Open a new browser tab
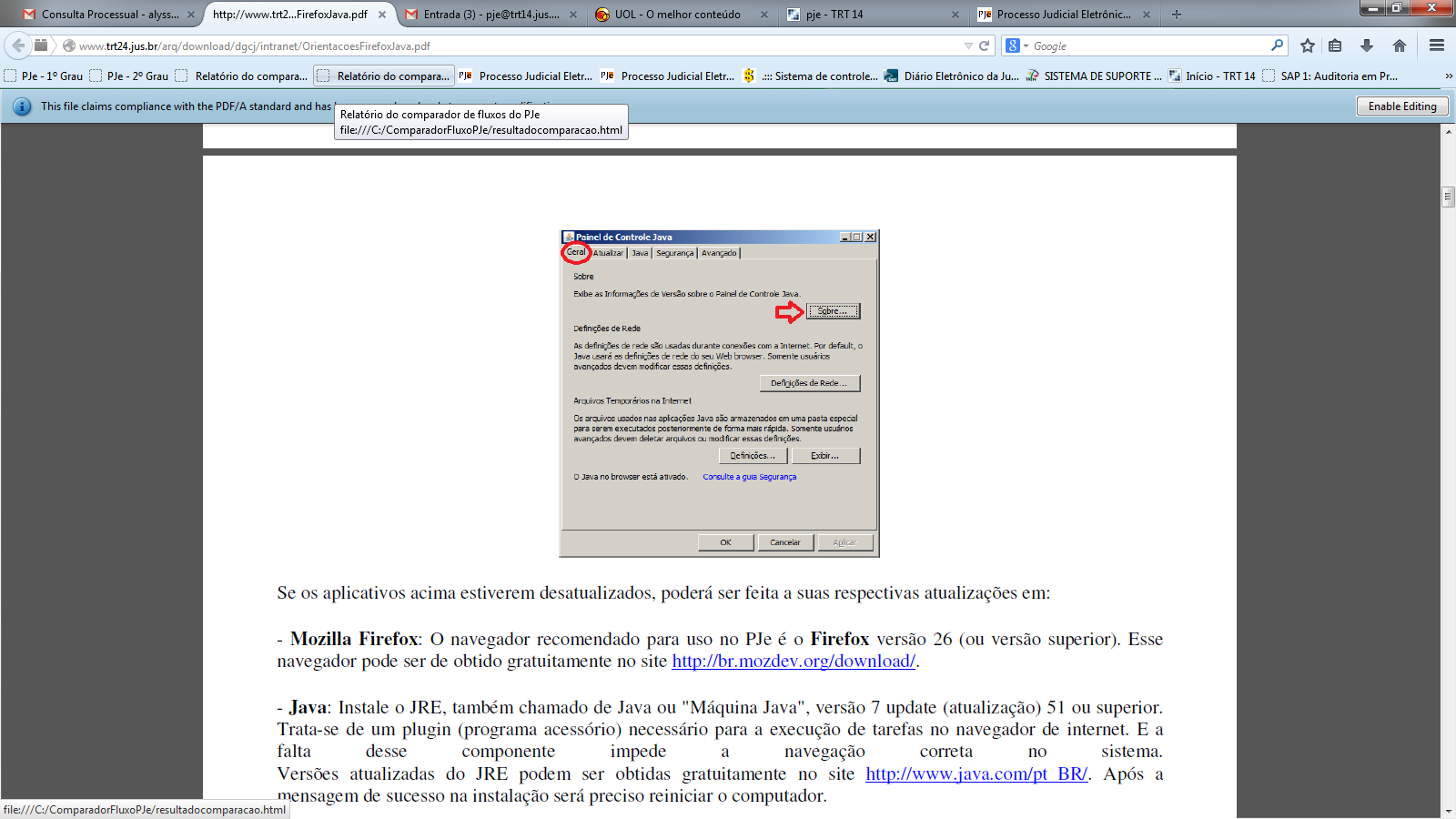 (x=1177, y=15)
